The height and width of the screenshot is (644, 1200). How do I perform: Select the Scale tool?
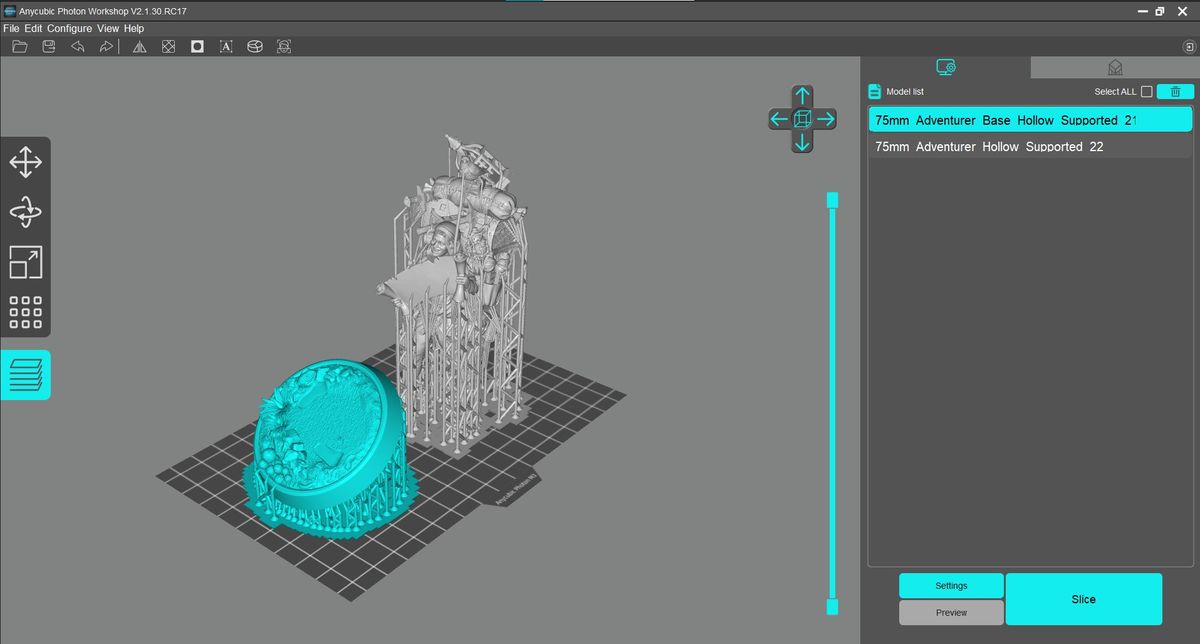(x=25, y=262)
